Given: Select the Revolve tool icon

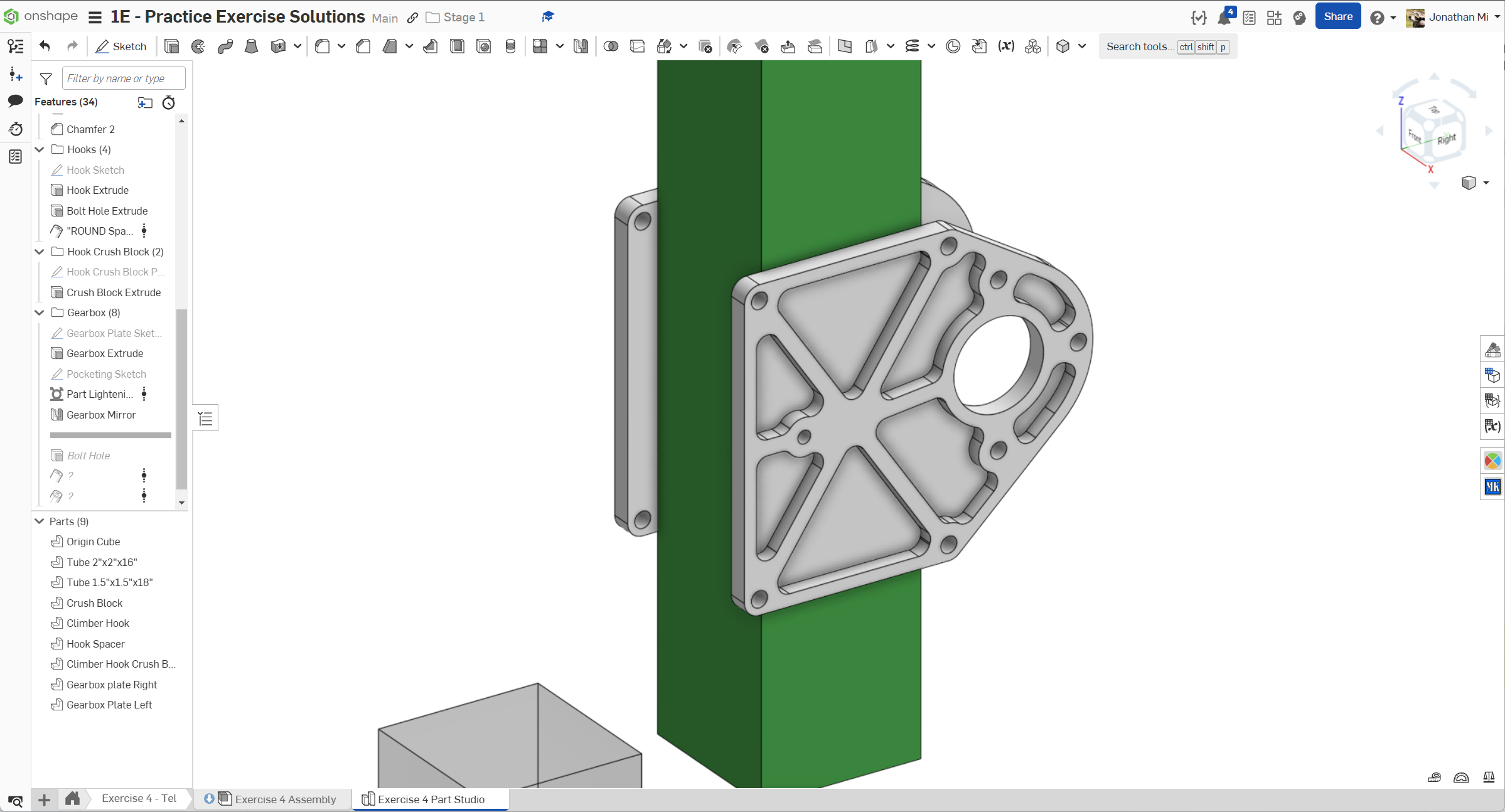Looking at the screenshot, I should tap(198, 46).
